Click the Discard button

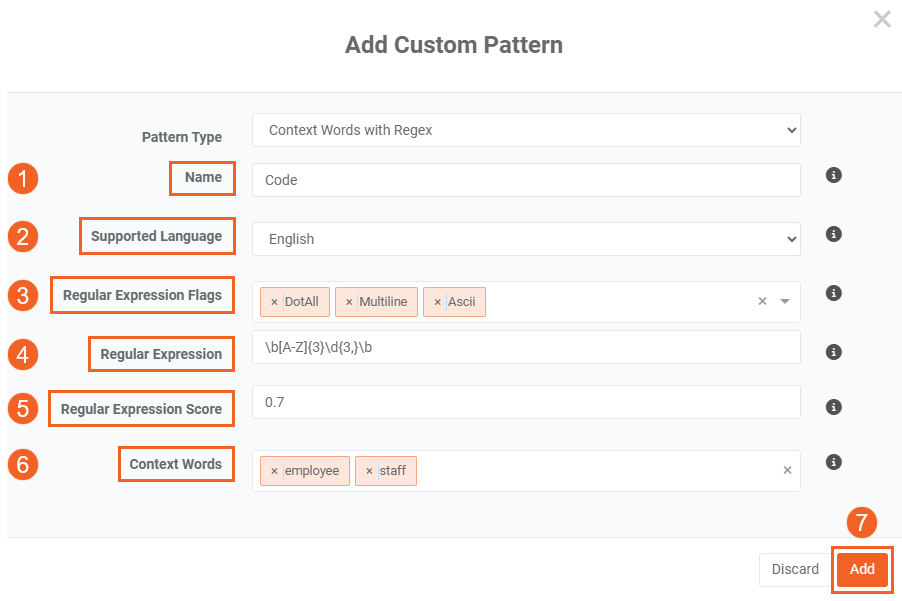795,569
